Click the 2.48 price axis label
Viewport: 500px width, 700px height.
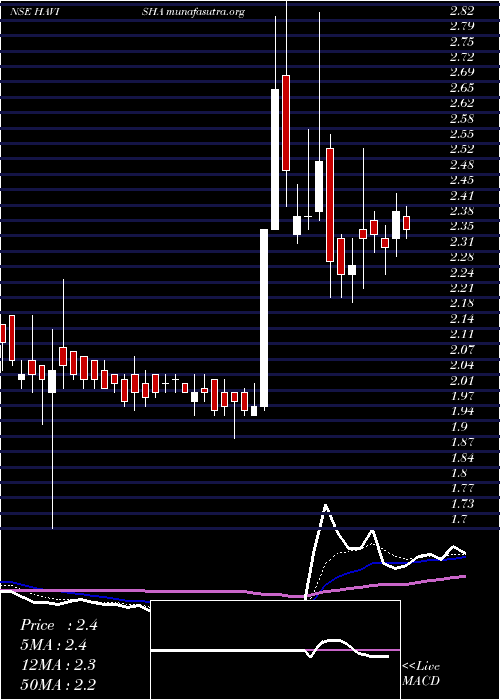pos(462,165)
